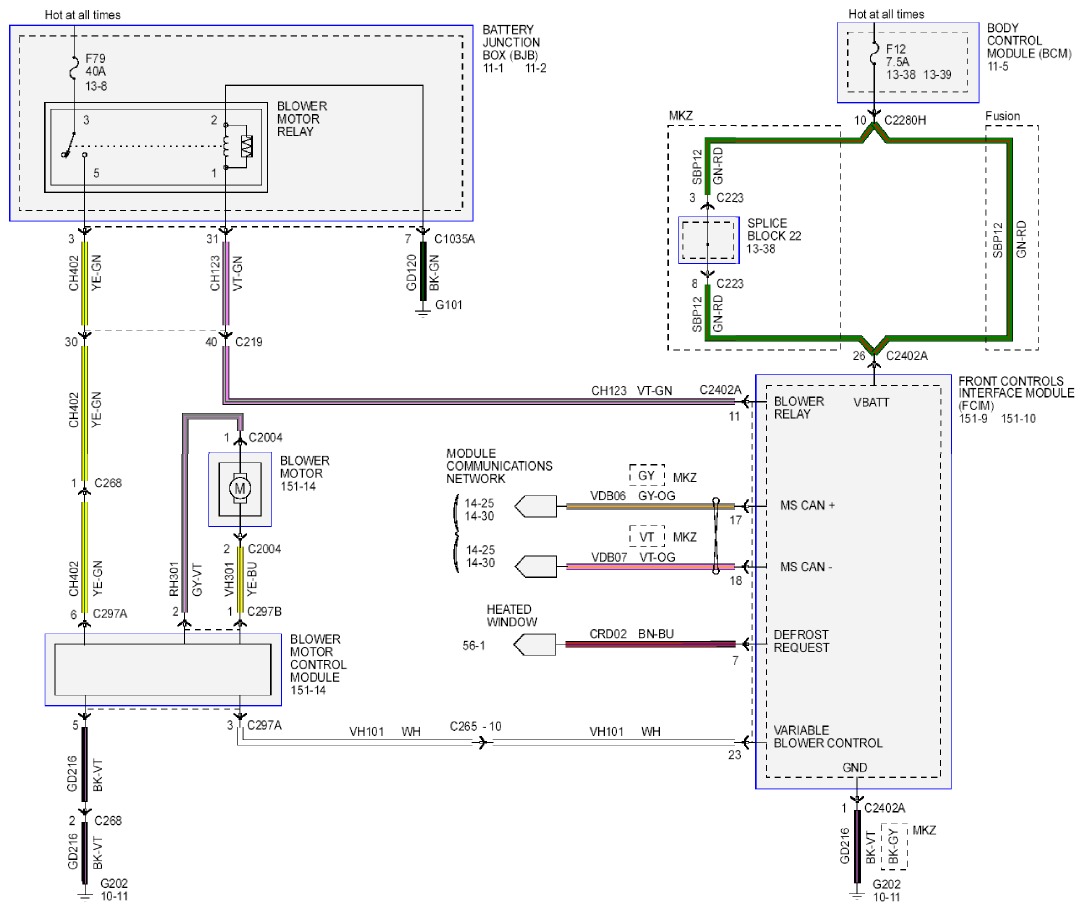Open the 11-1 reference under BJB label

[493, 68]
